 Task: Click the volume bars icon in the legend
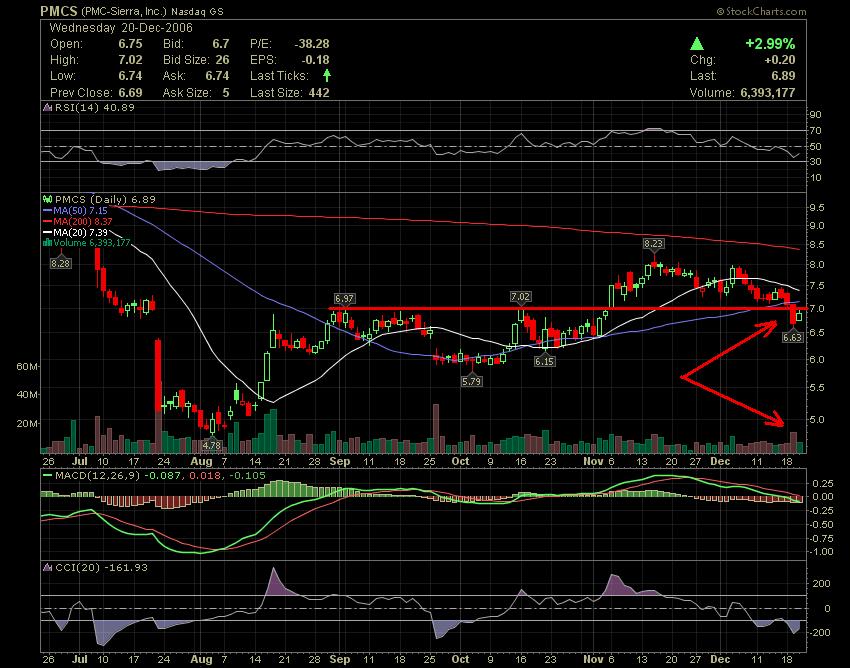pyautogui.click(x=48, y=242)
